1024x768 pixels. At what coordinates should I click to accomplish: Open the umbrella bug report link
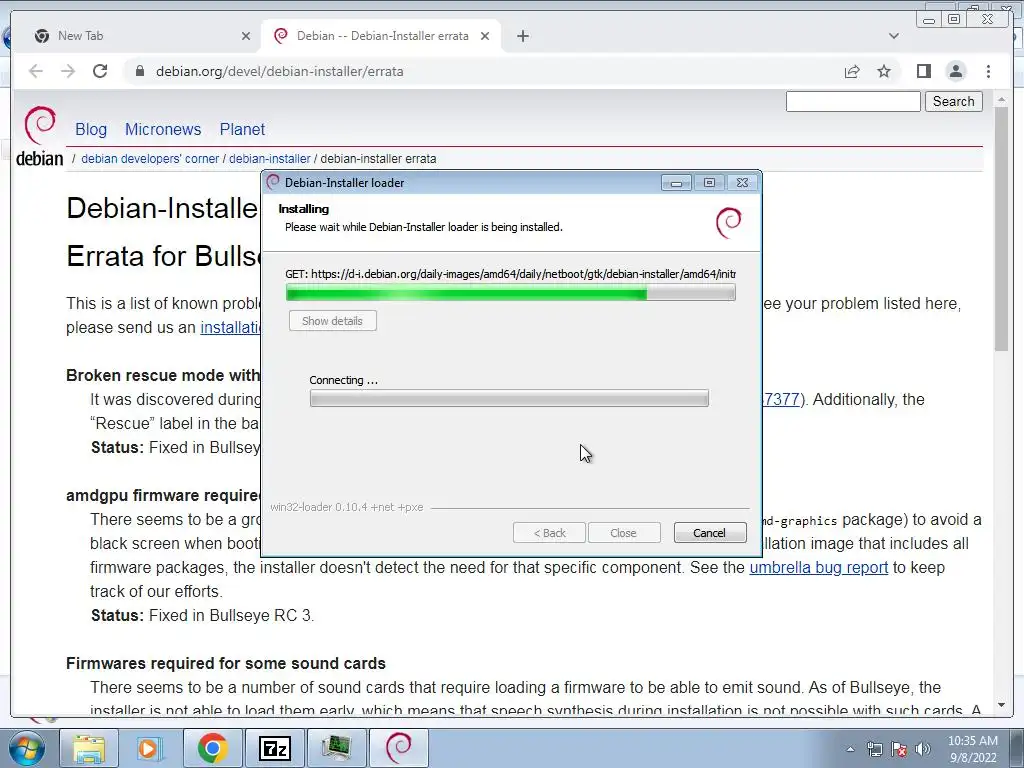click(818, 568)
